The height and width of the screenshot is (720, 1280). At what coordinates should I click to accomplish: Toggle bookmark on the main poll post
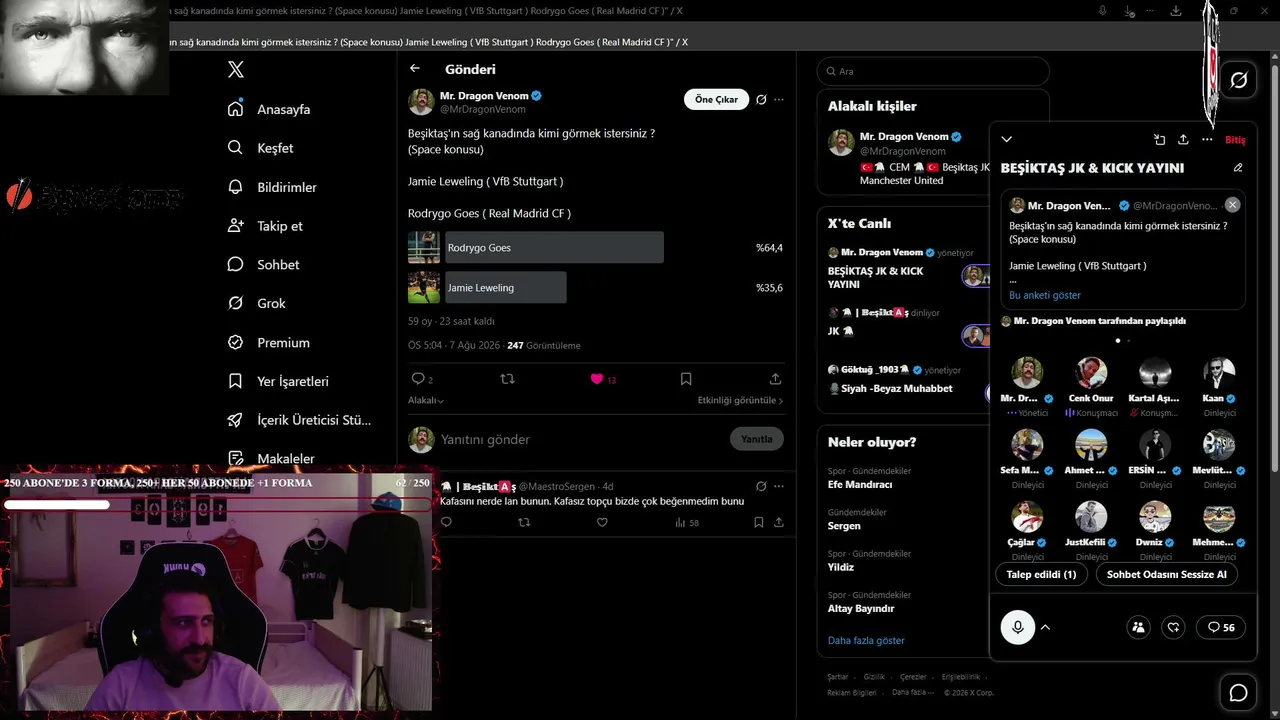click(x=686, y=379)
